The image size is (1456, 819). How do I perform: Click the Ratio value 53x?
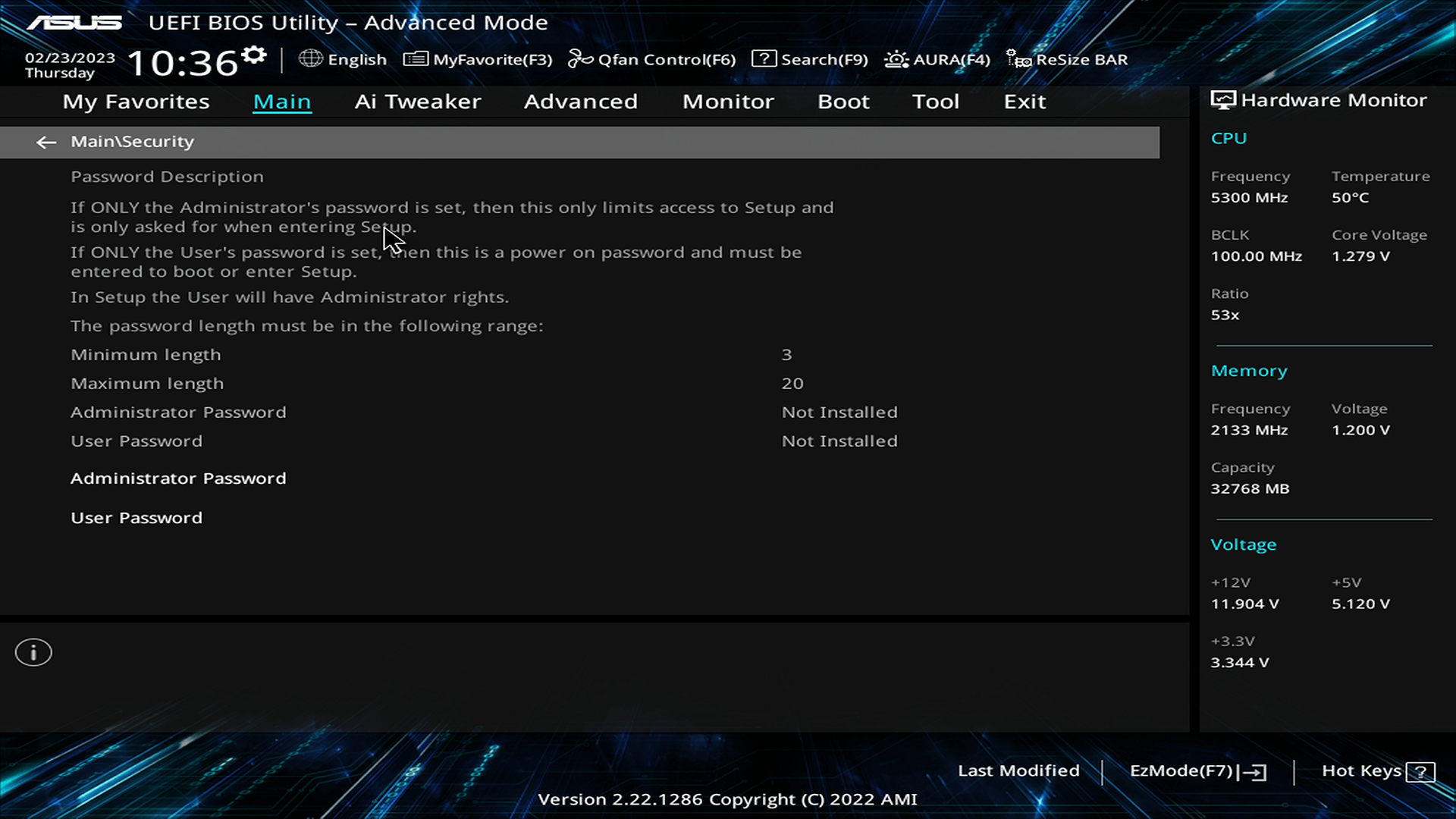(1225, 315)
